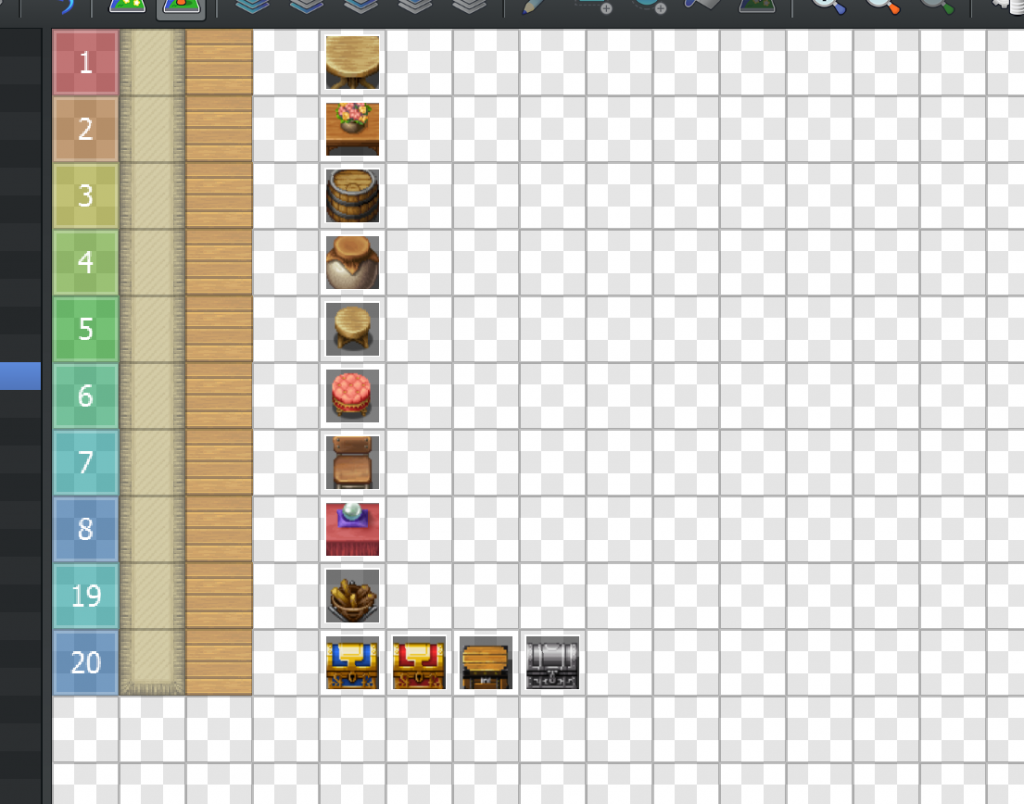Choose the covered clay pot tile

352,263
